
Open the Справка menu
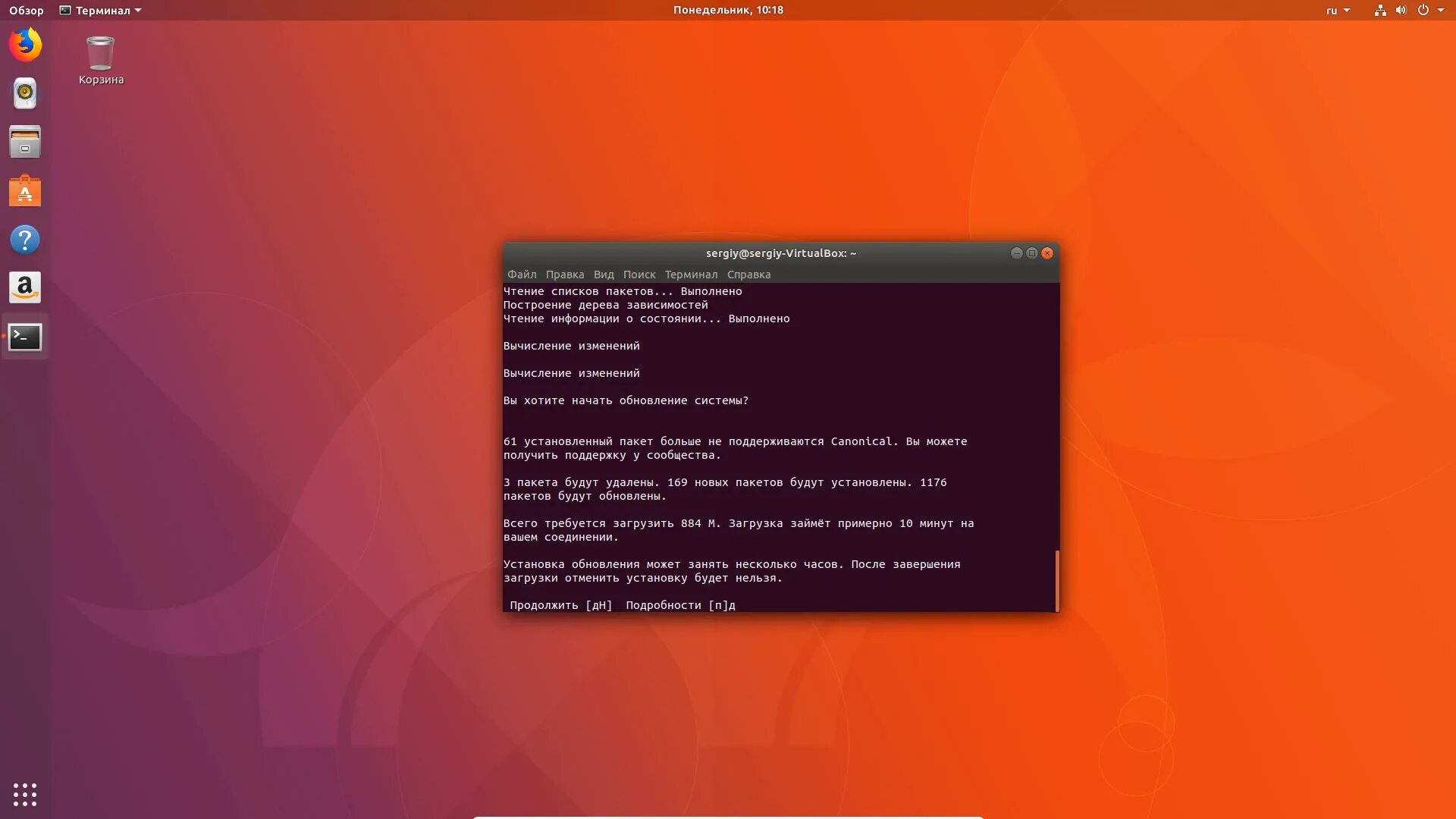pos(748,275)
